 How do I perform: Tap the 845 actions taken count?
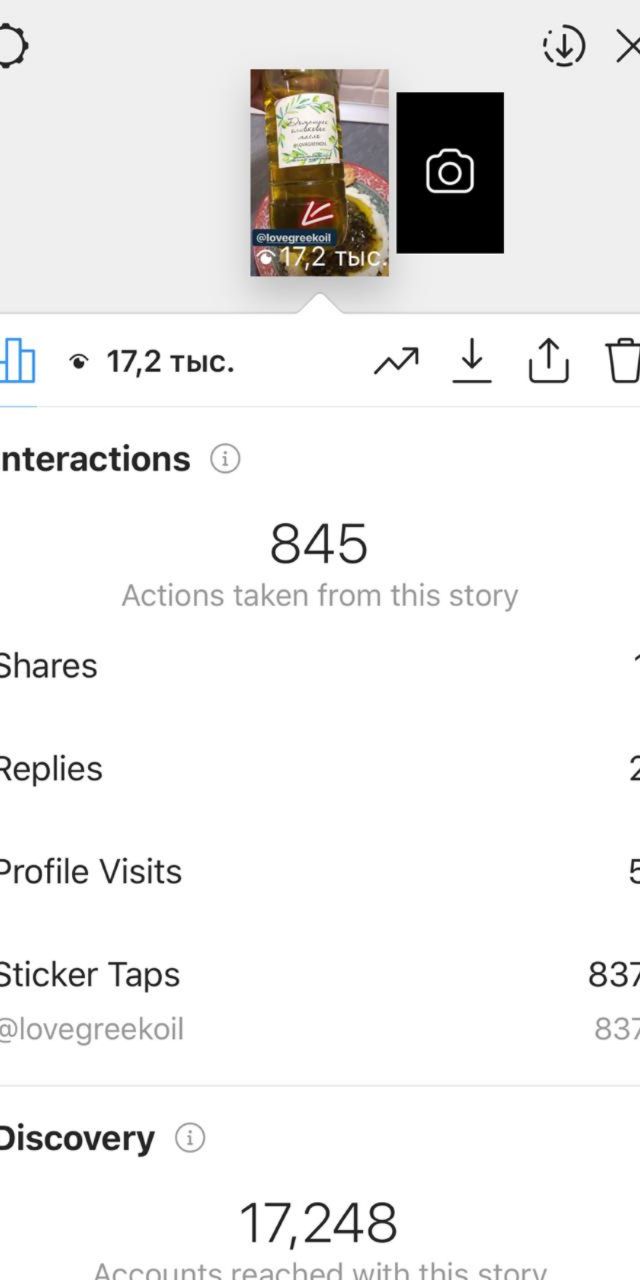click(319, 544)
